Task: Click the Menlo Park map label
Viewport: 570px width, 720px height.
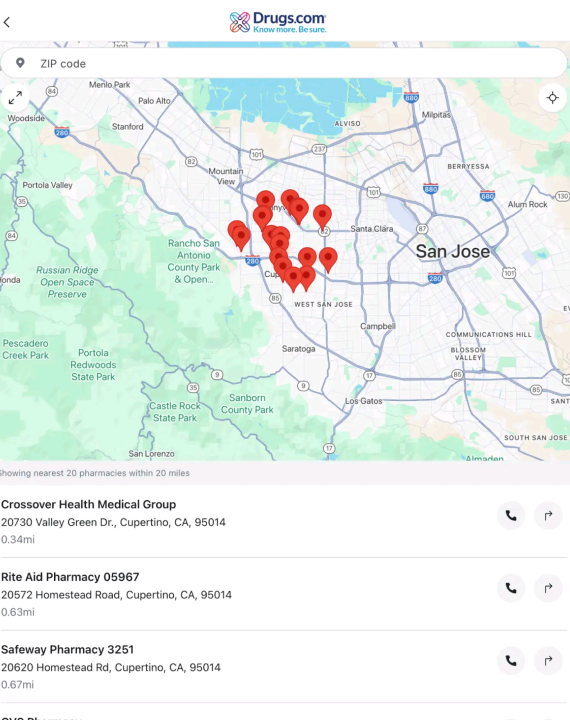Action: [x=109, y=84]
